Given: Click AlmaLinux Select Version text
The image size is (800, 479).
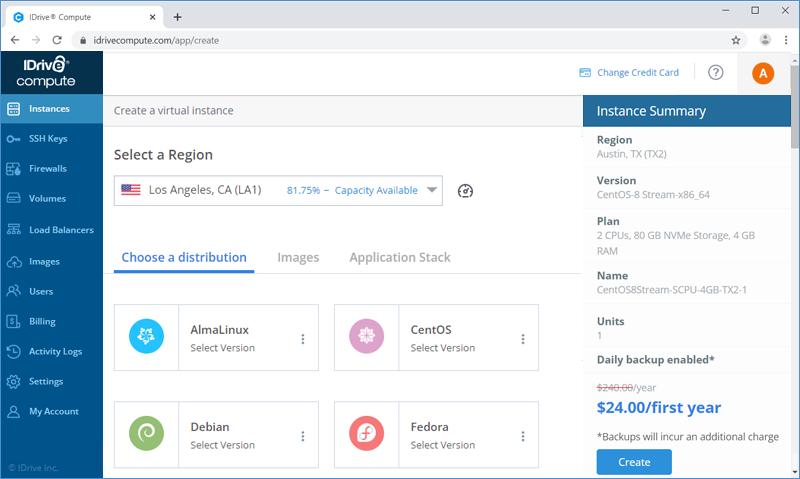Looking at the screenshot, I should [x=222, y=348].
